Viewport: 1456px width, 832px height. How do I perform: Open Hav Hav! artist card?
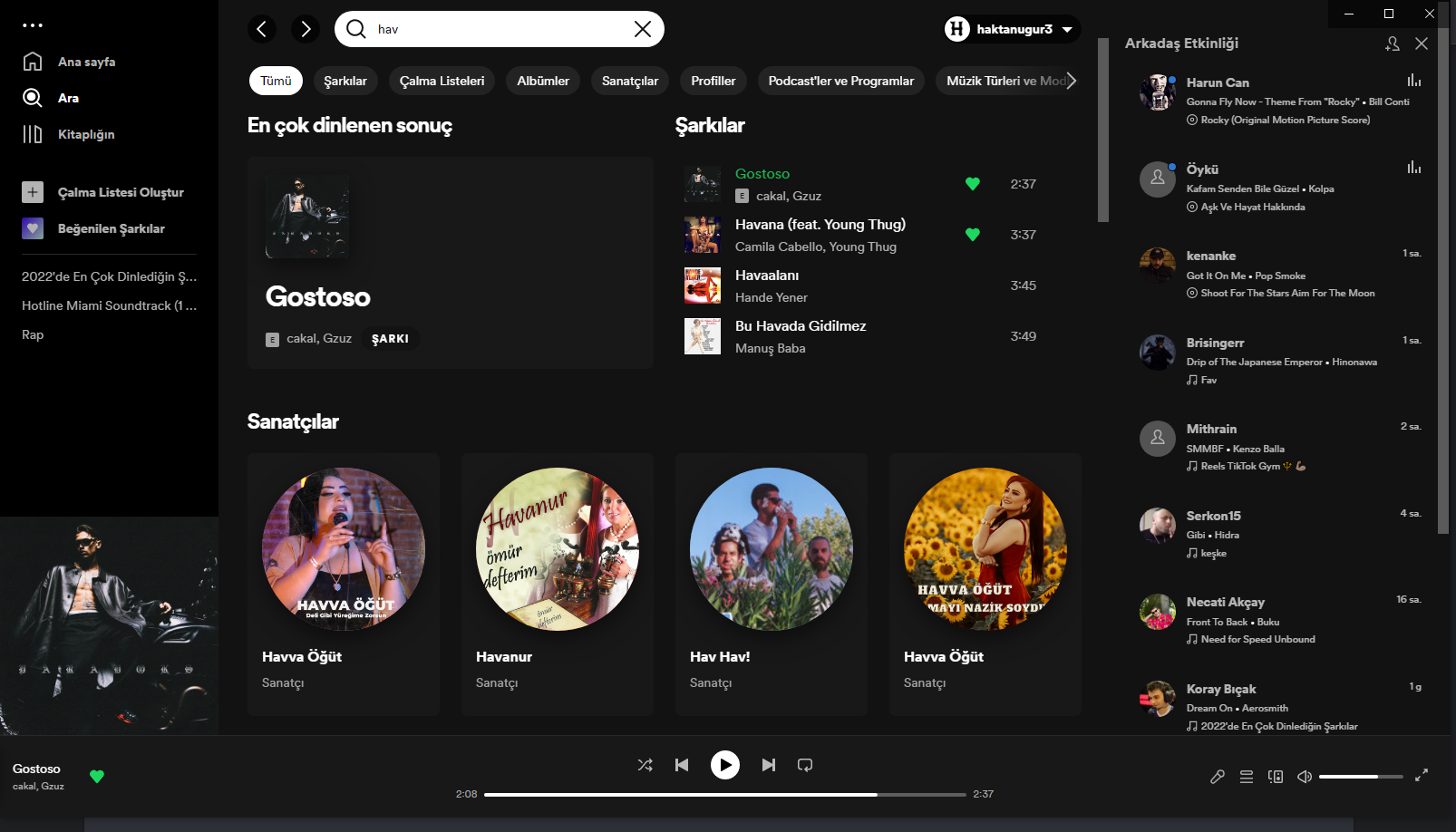tap(772, 585)
